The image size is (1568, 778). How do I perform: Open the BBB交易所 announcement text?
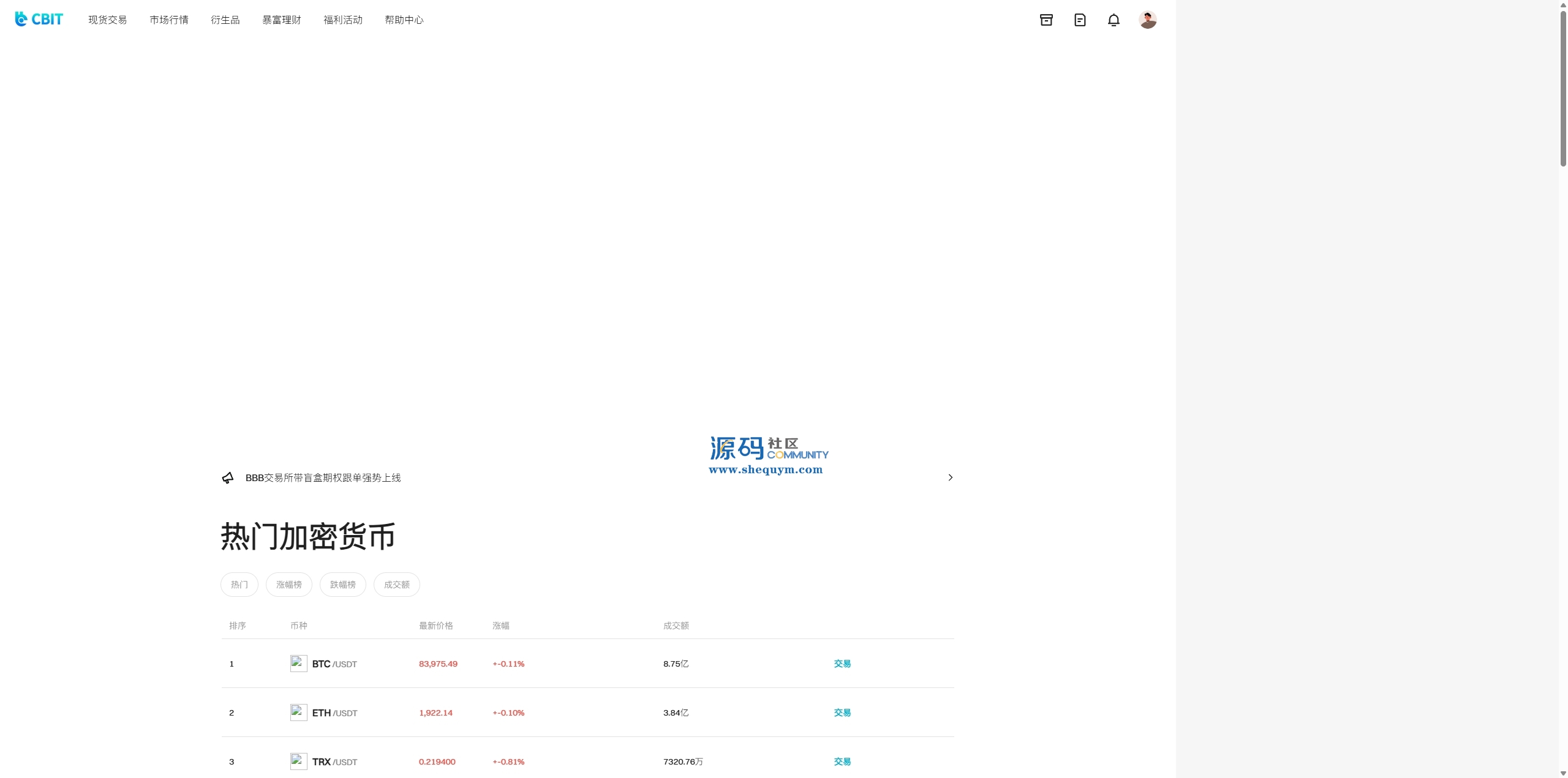click(x=323, y=477)
